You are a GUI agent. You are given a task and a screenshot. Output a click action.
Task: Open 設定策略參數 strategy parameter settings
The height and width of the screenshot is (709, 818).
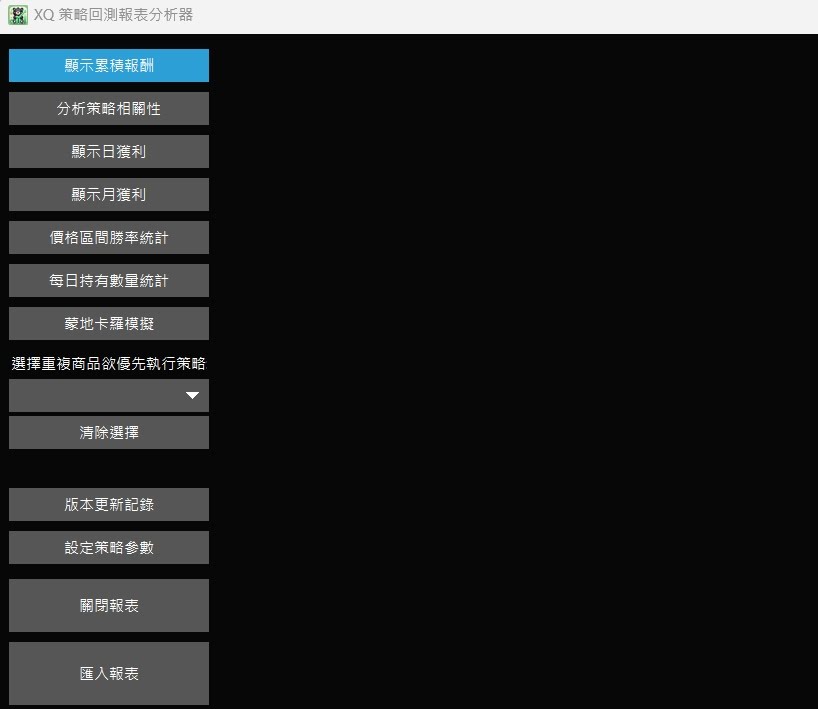click(x=109, y=547)
